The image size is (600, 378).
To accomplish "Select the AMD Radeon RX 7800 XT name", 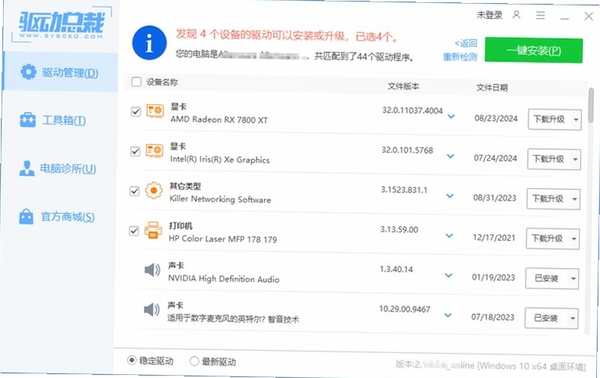I will tap(219, 119).
